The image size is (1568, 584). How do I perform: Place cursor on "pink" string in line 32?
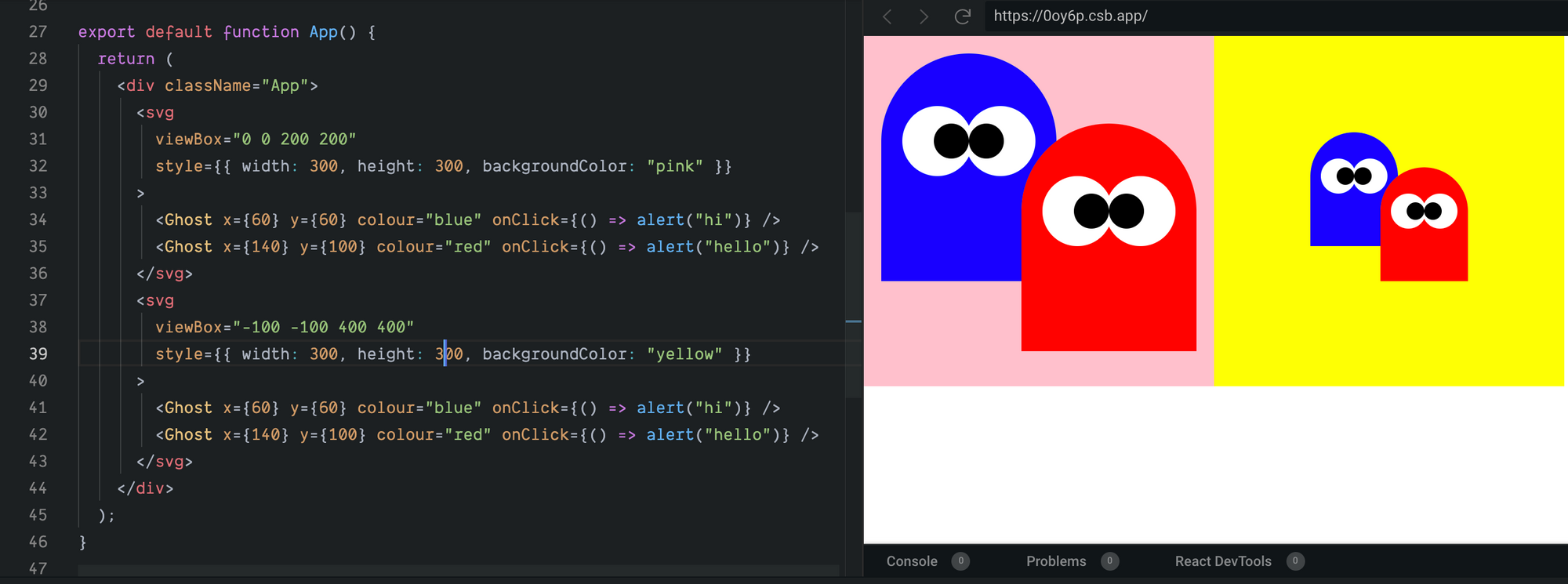674,166
